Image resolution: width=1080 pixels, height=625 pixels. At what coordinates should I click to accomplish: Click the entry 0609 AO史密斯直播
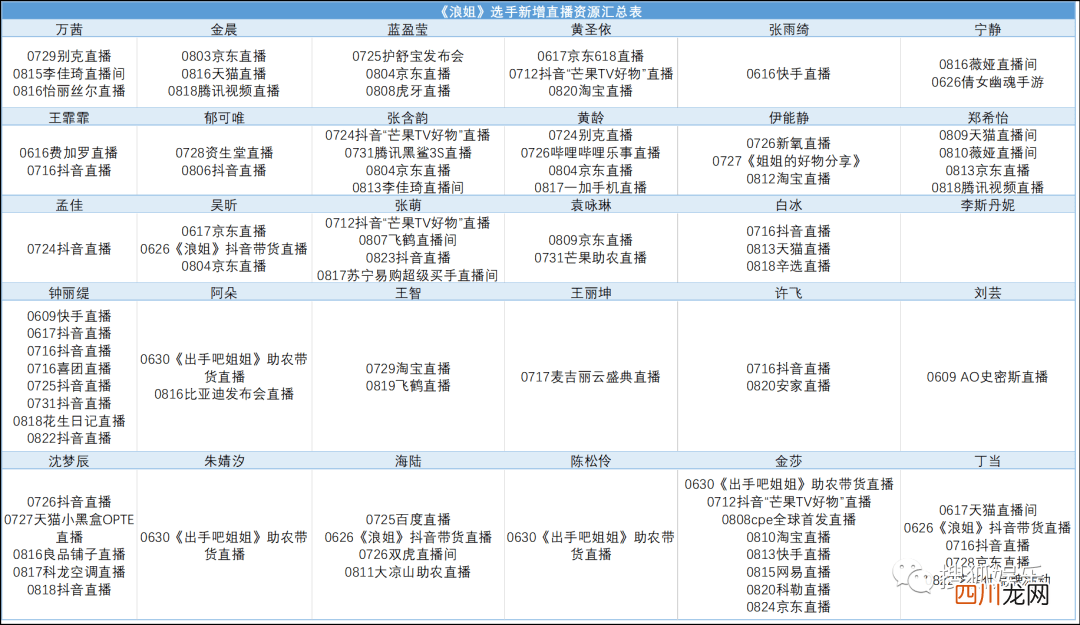coord(988,377)
